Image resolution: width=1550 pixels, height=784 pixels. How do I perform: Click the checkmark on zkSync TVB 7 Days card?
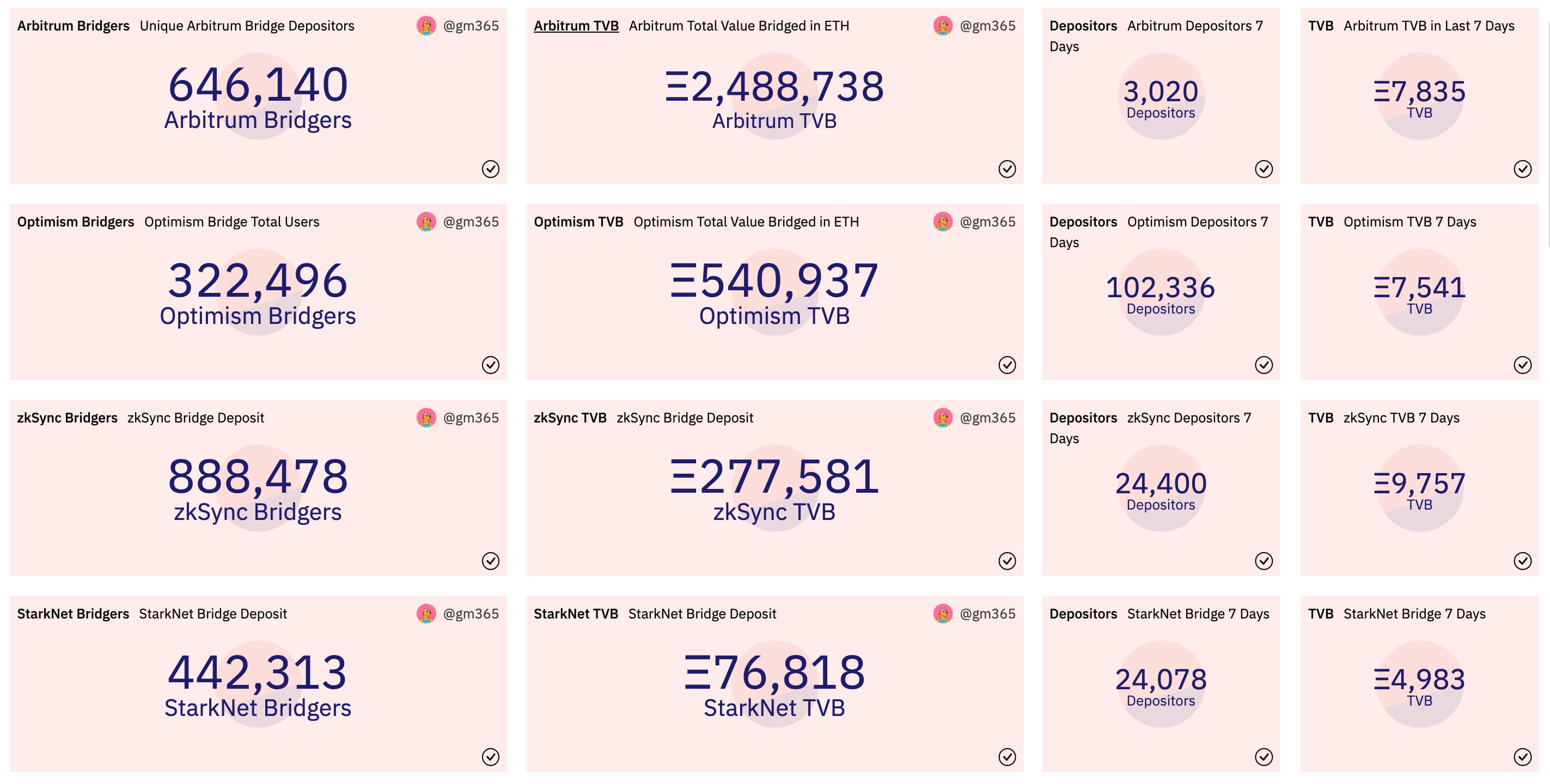tap(1522, 561)
